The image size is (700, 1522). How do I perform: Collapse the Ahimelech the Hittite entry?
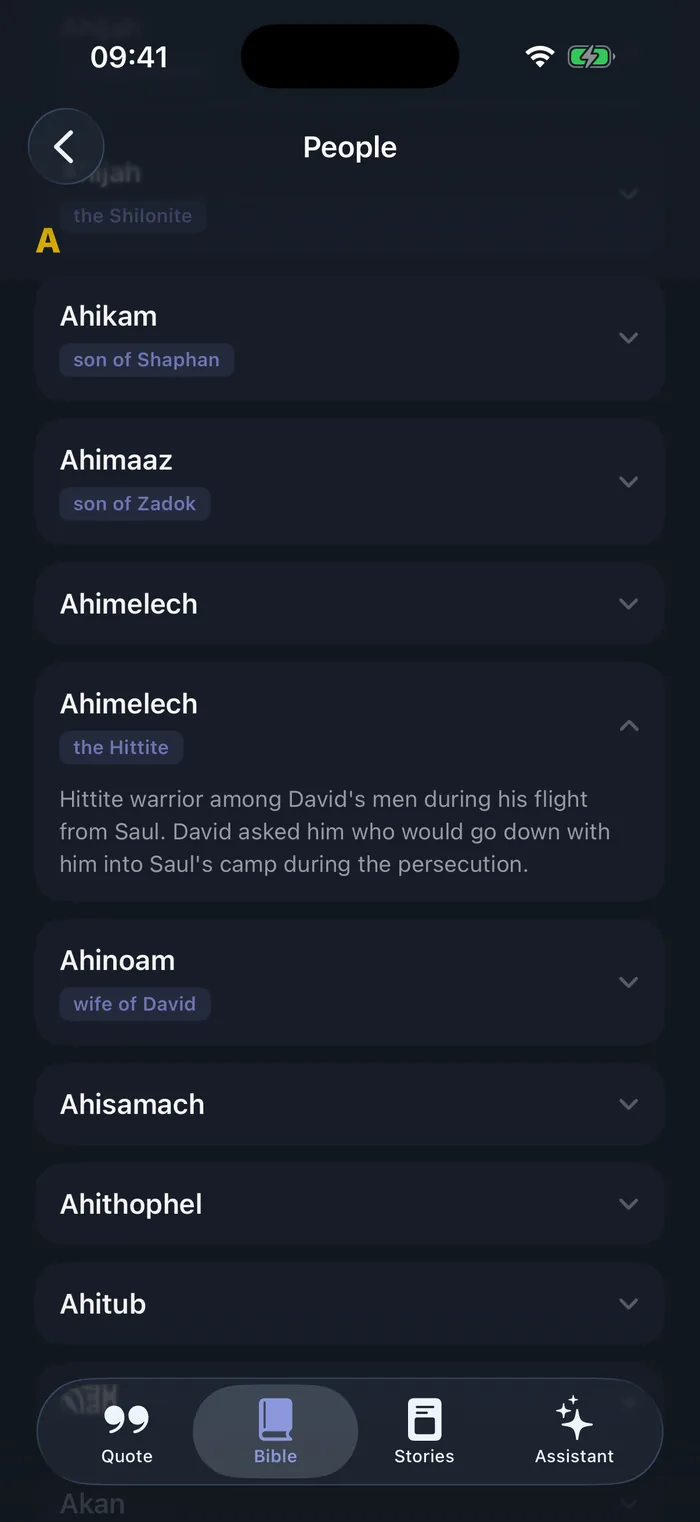tap(628, 726)
